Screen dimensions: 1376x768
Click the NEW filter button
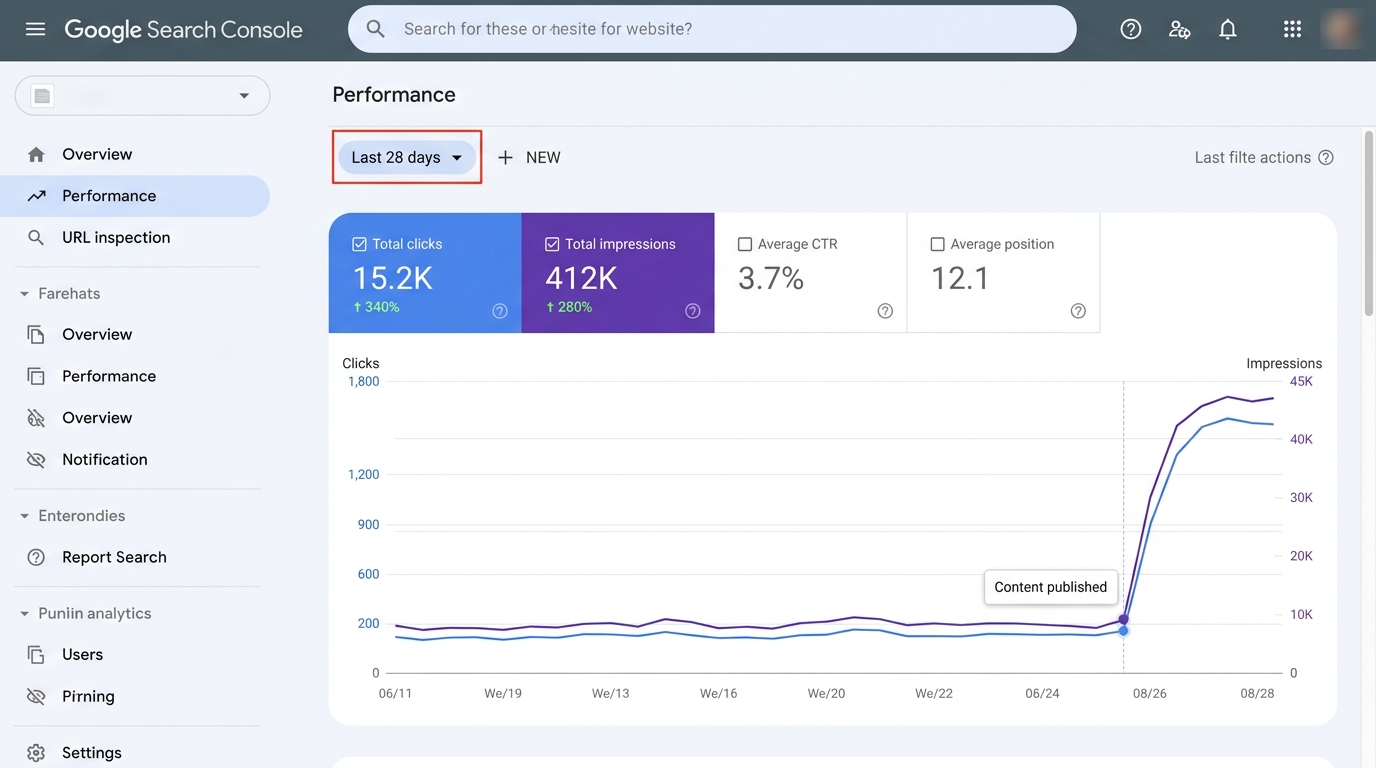tap(529, 157)
